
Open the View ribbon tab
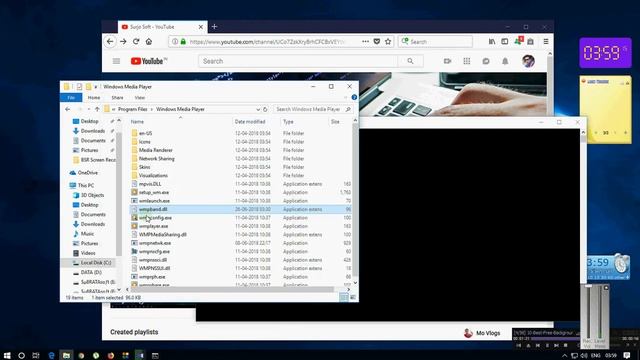tap(140, 98)
